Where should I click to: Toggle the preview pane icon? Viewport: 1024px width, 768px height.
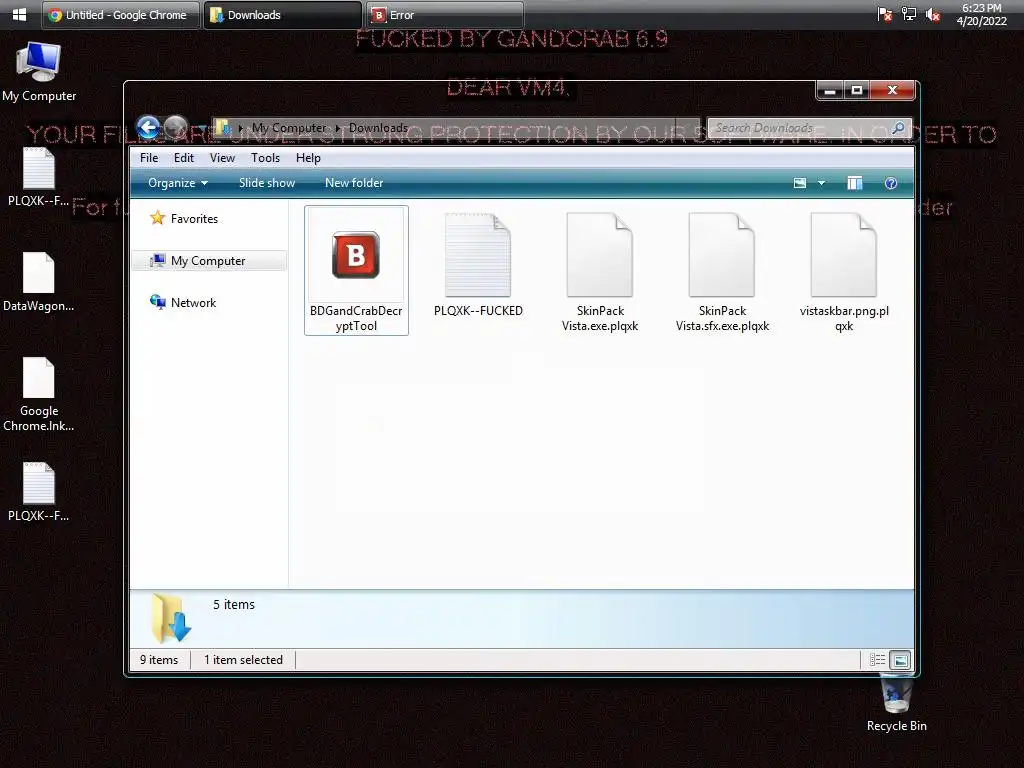click(854, 183)
